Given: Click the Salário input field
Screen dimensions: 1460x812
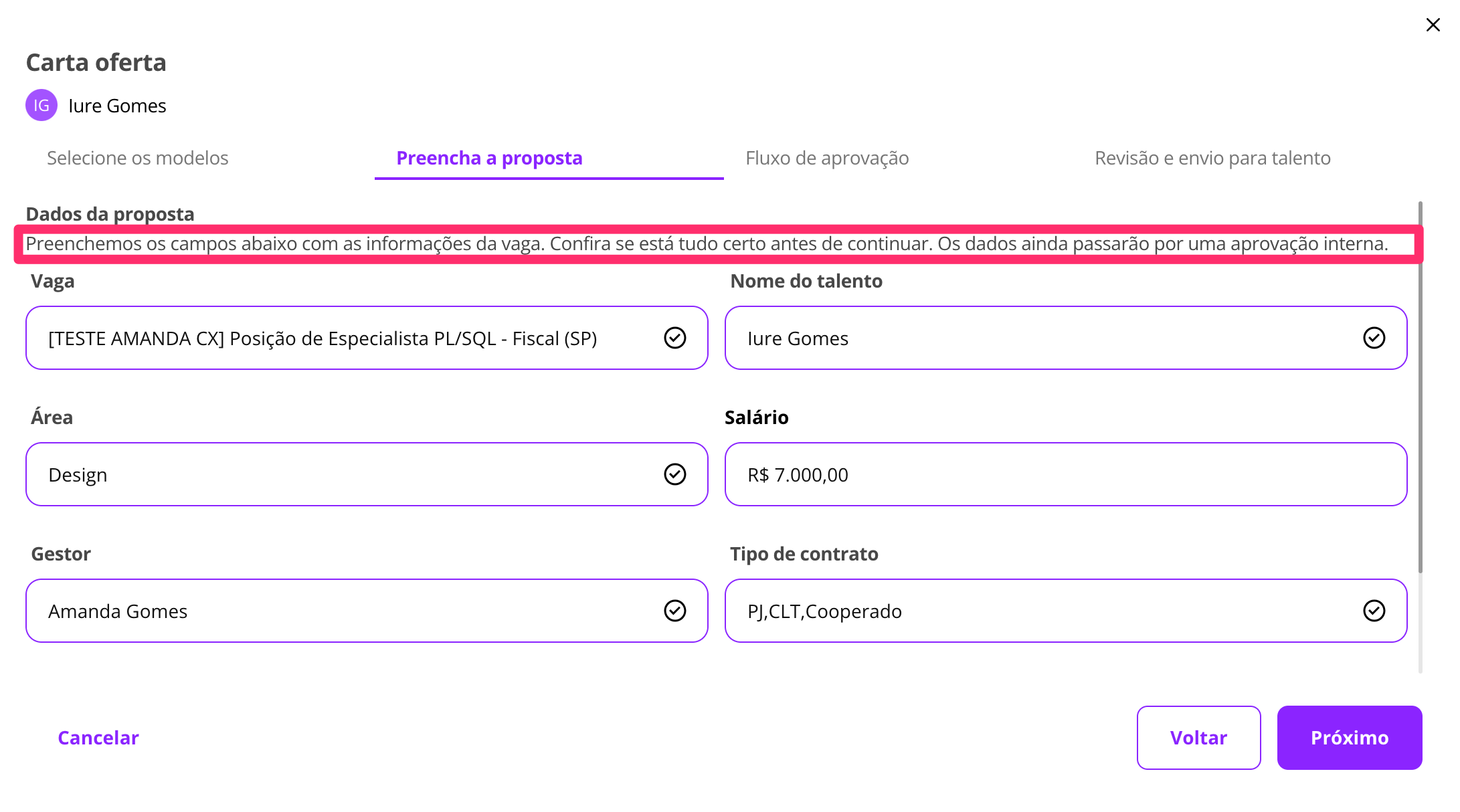Looking at the screenshot, I should (x=1065, y=475).
